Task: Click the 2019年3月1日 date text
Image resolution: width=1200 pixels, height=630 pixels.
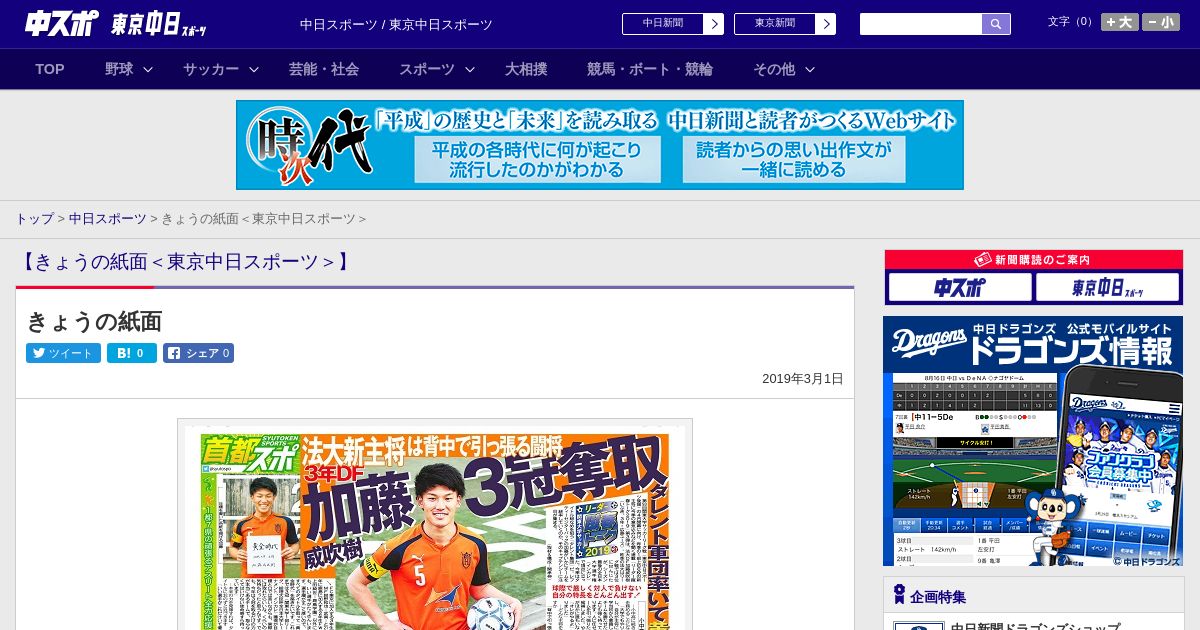Action: 803,379
